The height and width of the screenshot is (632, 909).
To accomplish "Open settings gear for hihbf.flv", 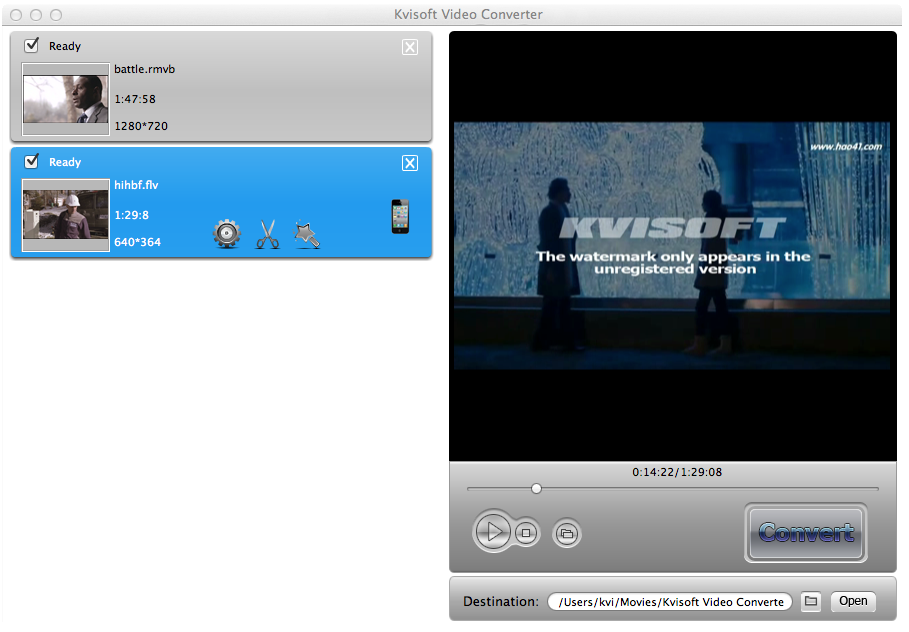I will tap(227, 234).
